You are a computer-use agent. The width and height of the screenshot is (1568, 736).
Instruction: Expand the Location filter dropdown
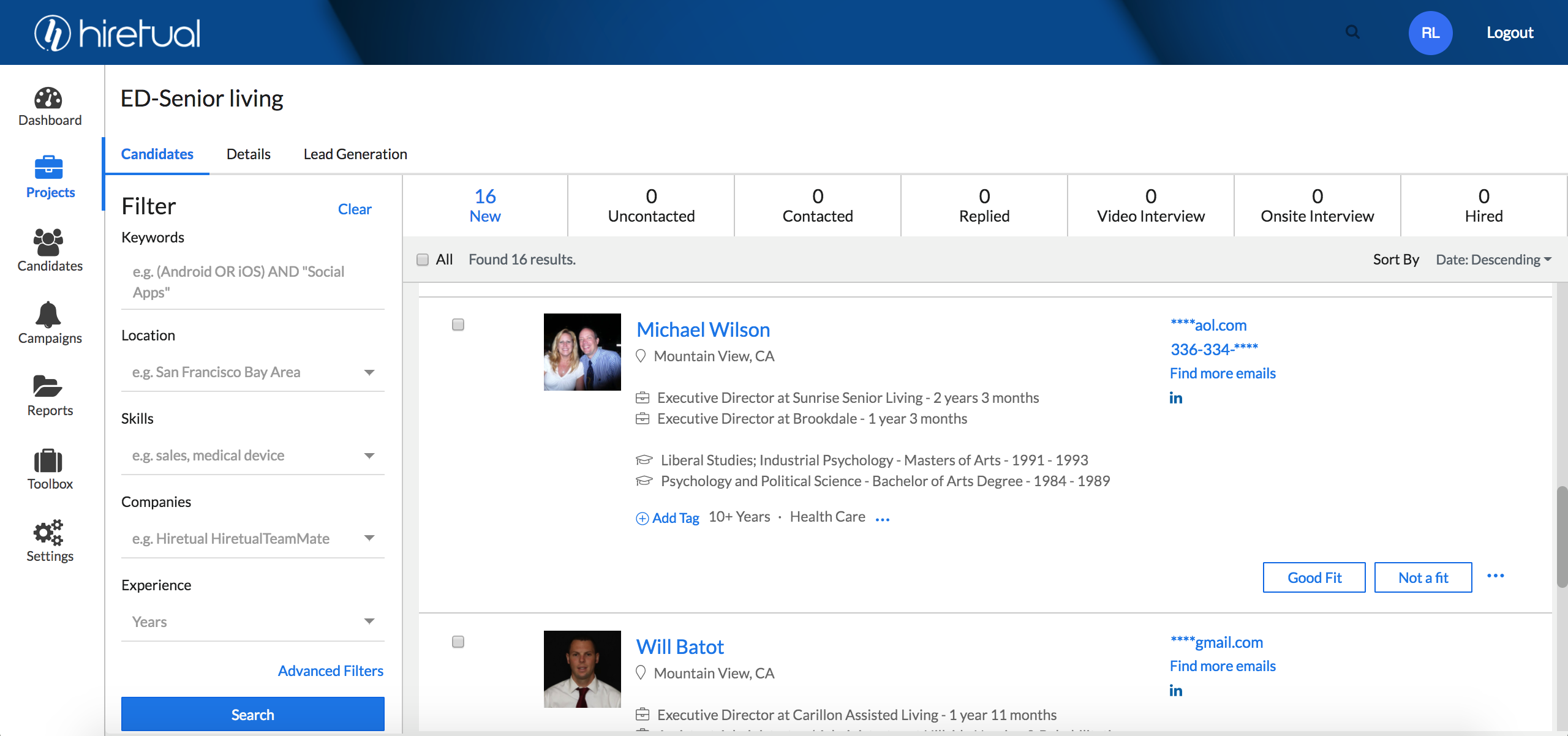coord(369,372)
